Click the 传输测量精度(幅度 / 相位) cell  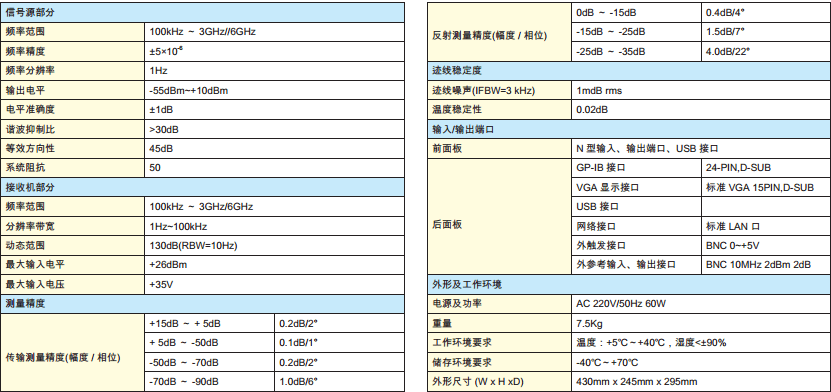coord(73,352)
